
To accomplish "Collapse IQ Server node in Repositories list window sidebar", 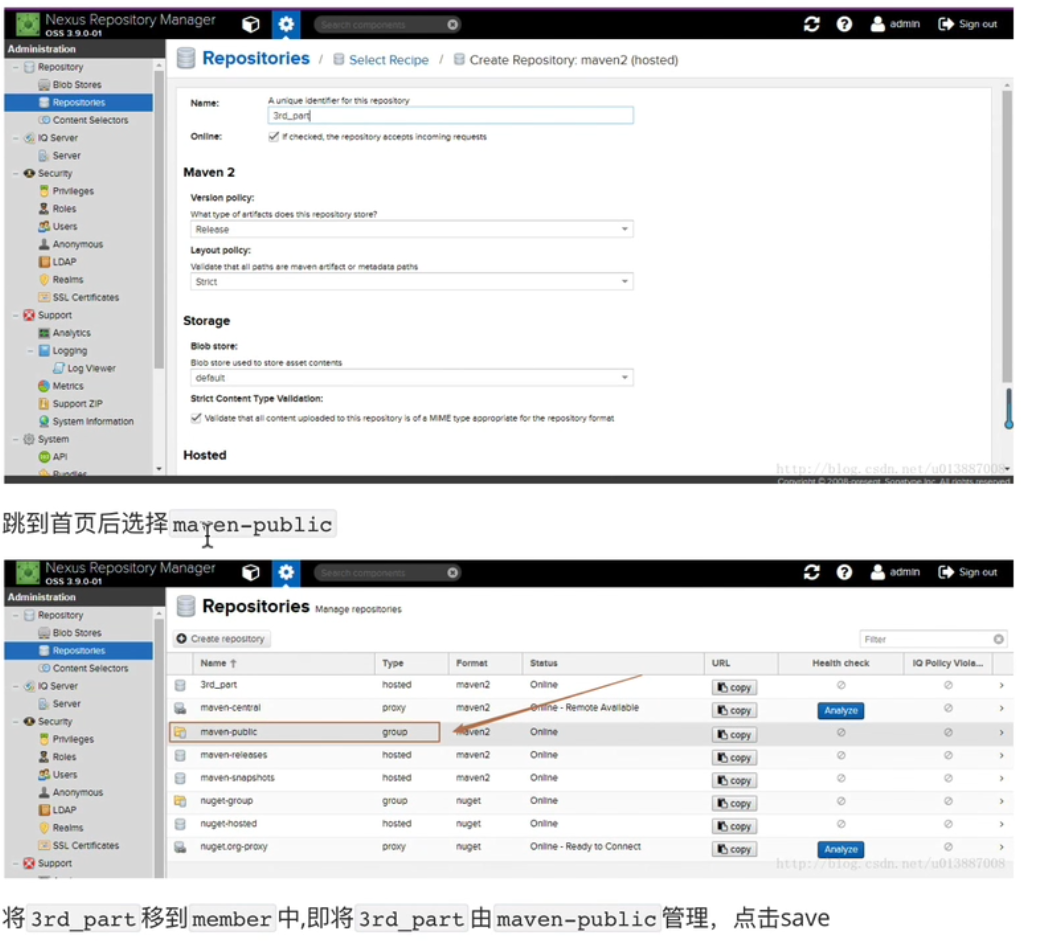I will point(16,686).
